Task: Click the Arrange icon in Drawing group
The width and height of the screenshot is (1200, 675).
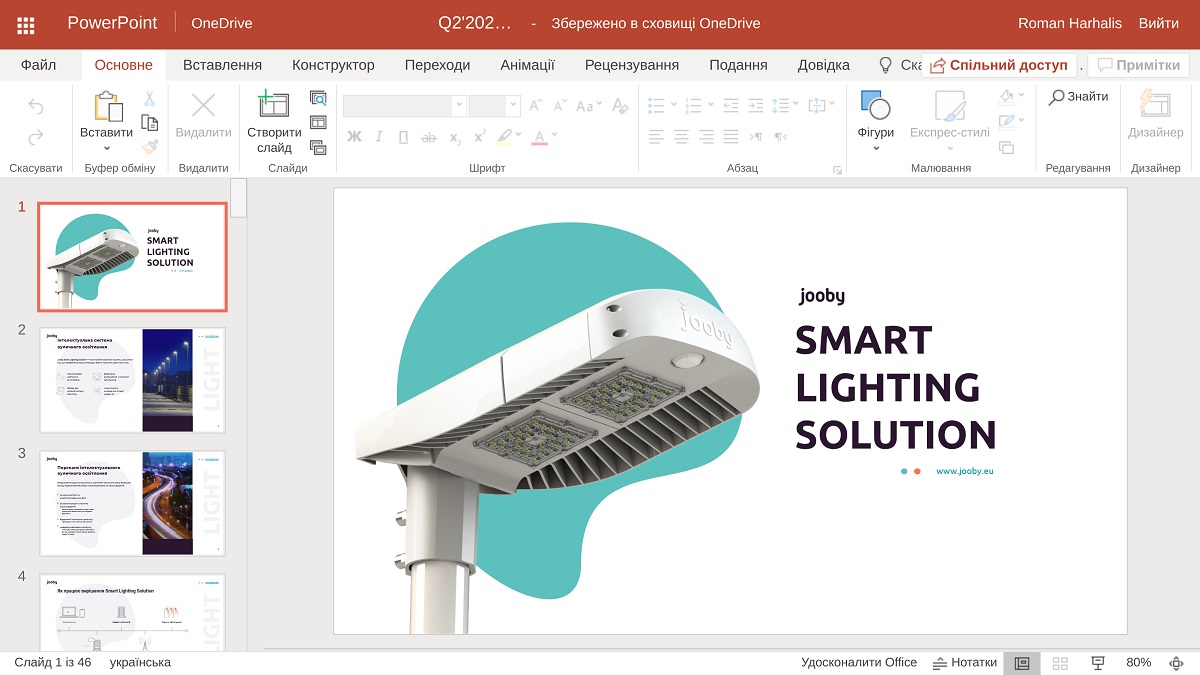Action: 1006,147
